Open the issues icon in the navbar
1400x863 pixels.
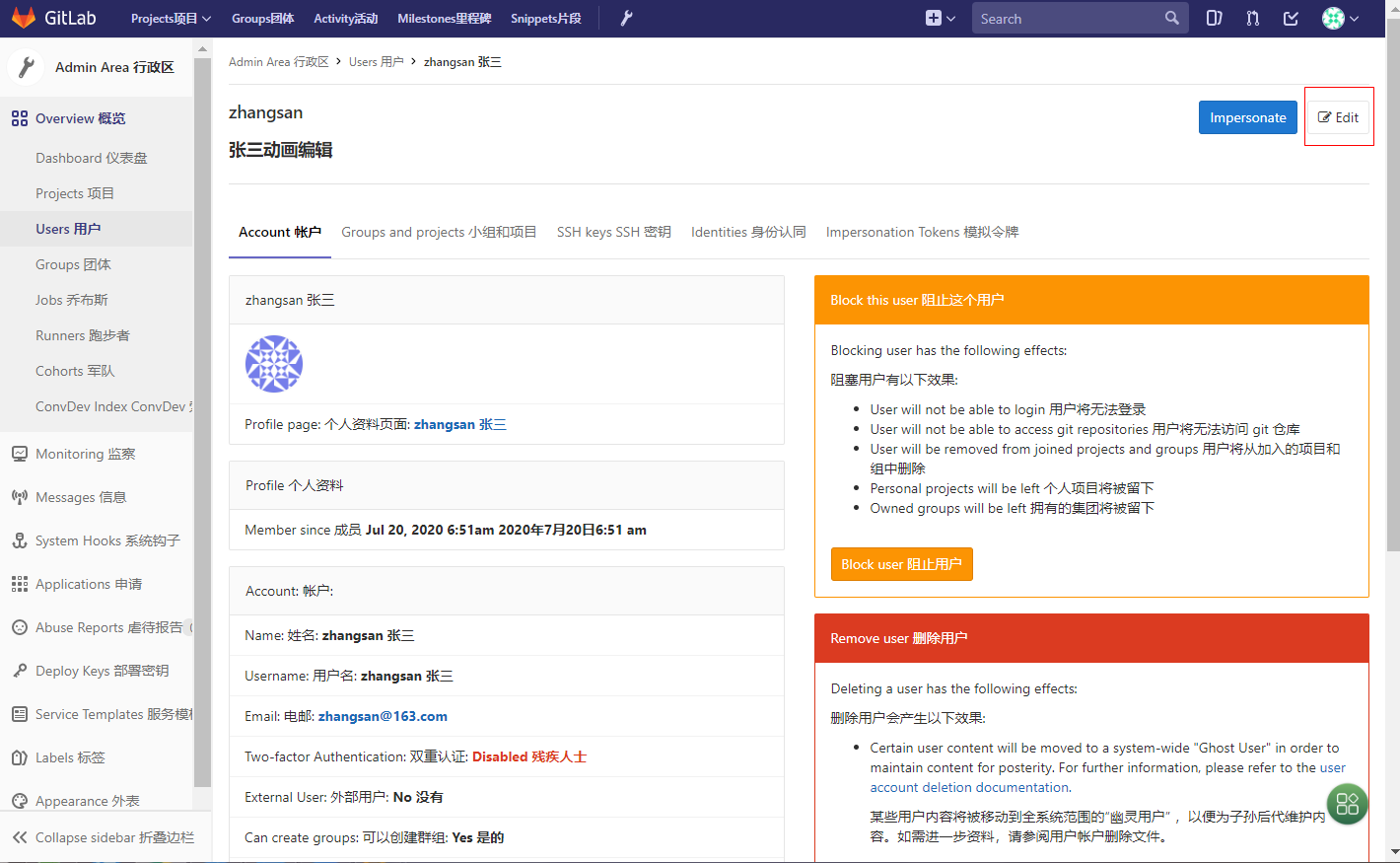pos(1215,18)
